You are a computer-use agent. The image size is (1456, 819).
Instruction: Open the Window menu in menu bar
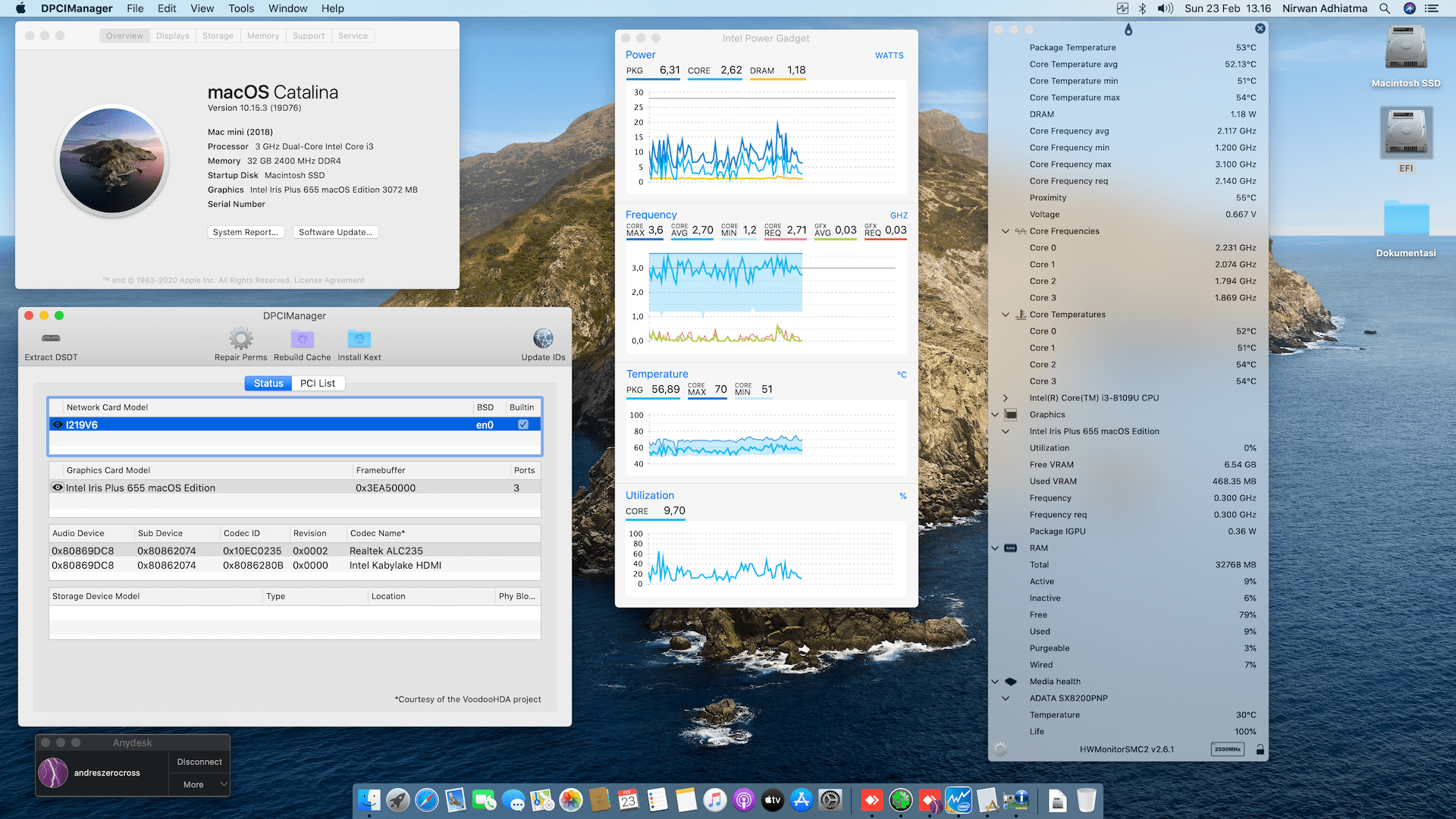pos(287,8)
